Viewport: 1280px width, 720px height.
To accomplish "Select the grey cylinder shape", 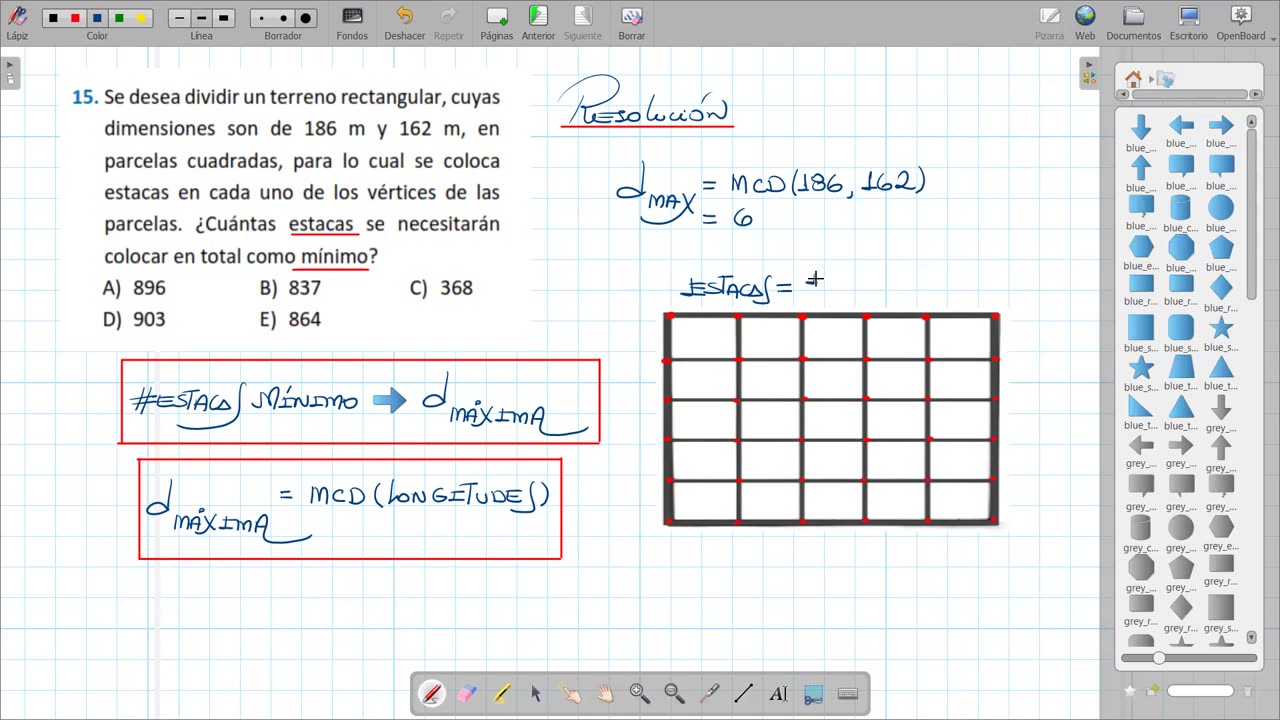I will tap(1141, 527).
